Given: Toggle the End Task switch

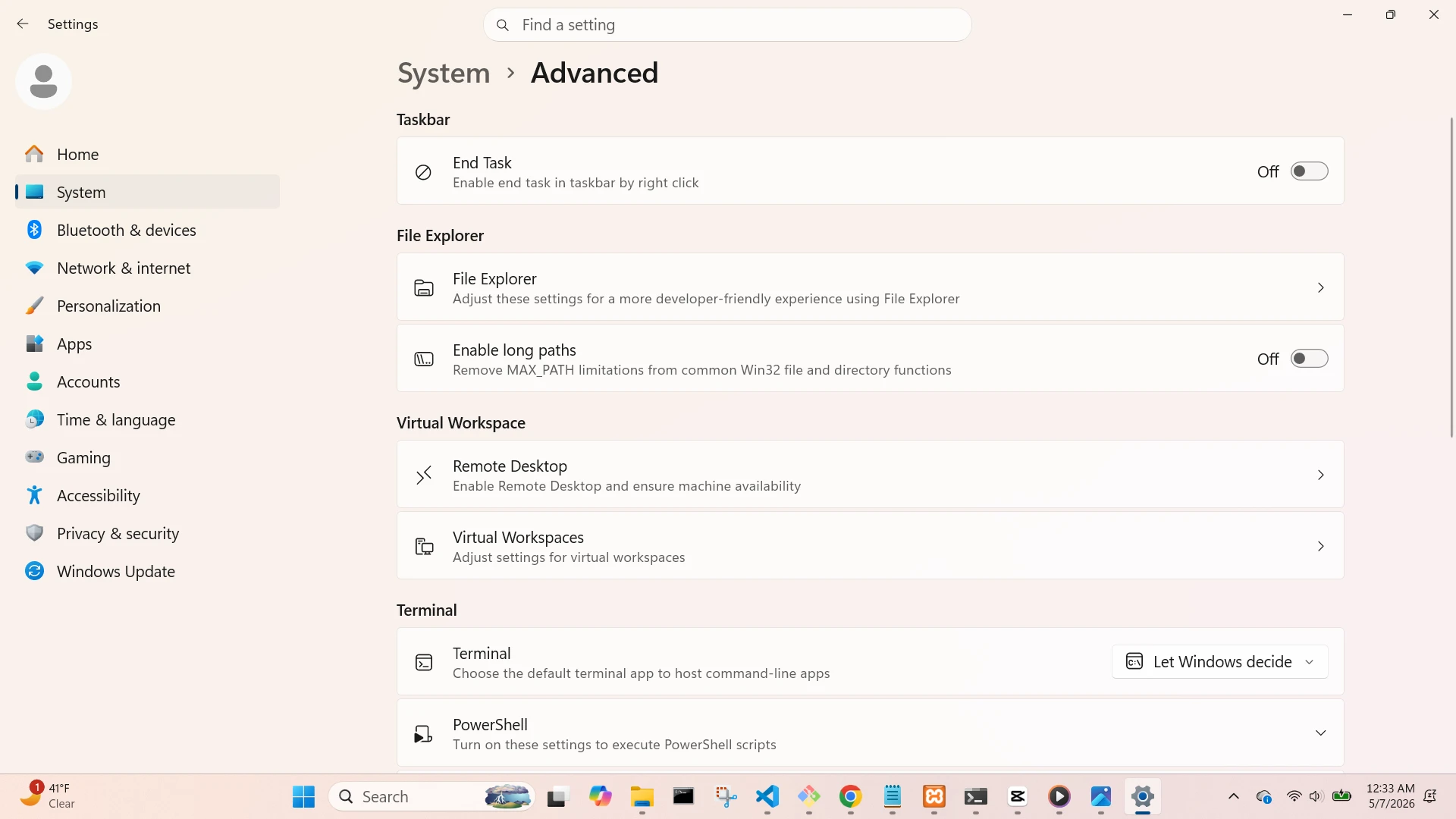Looking at the screenshot, I should [x=1309, y=171].
